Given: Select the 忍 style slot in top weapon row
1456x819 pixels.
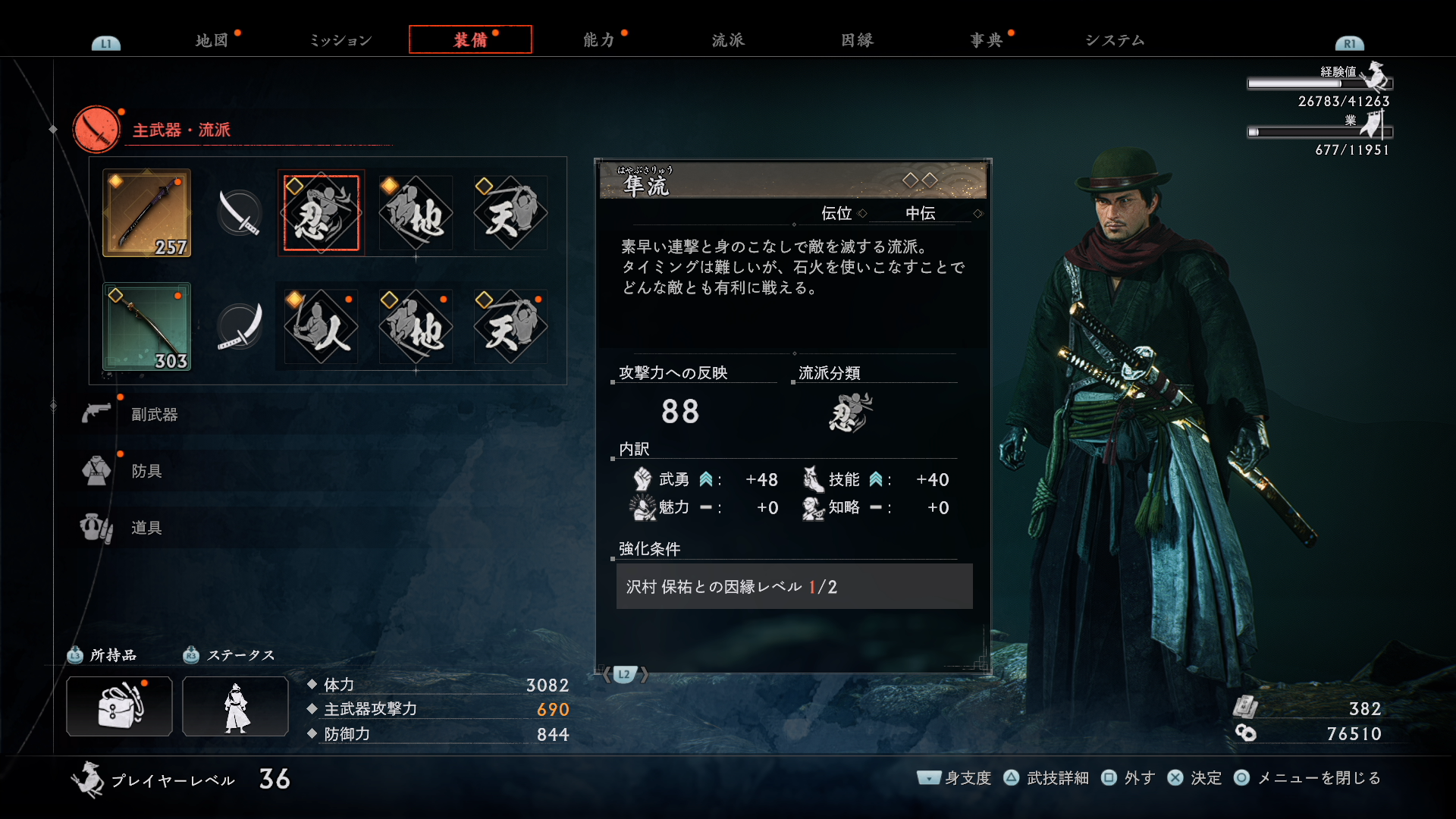Looking at the screenshot, I should tap(321, 213).
